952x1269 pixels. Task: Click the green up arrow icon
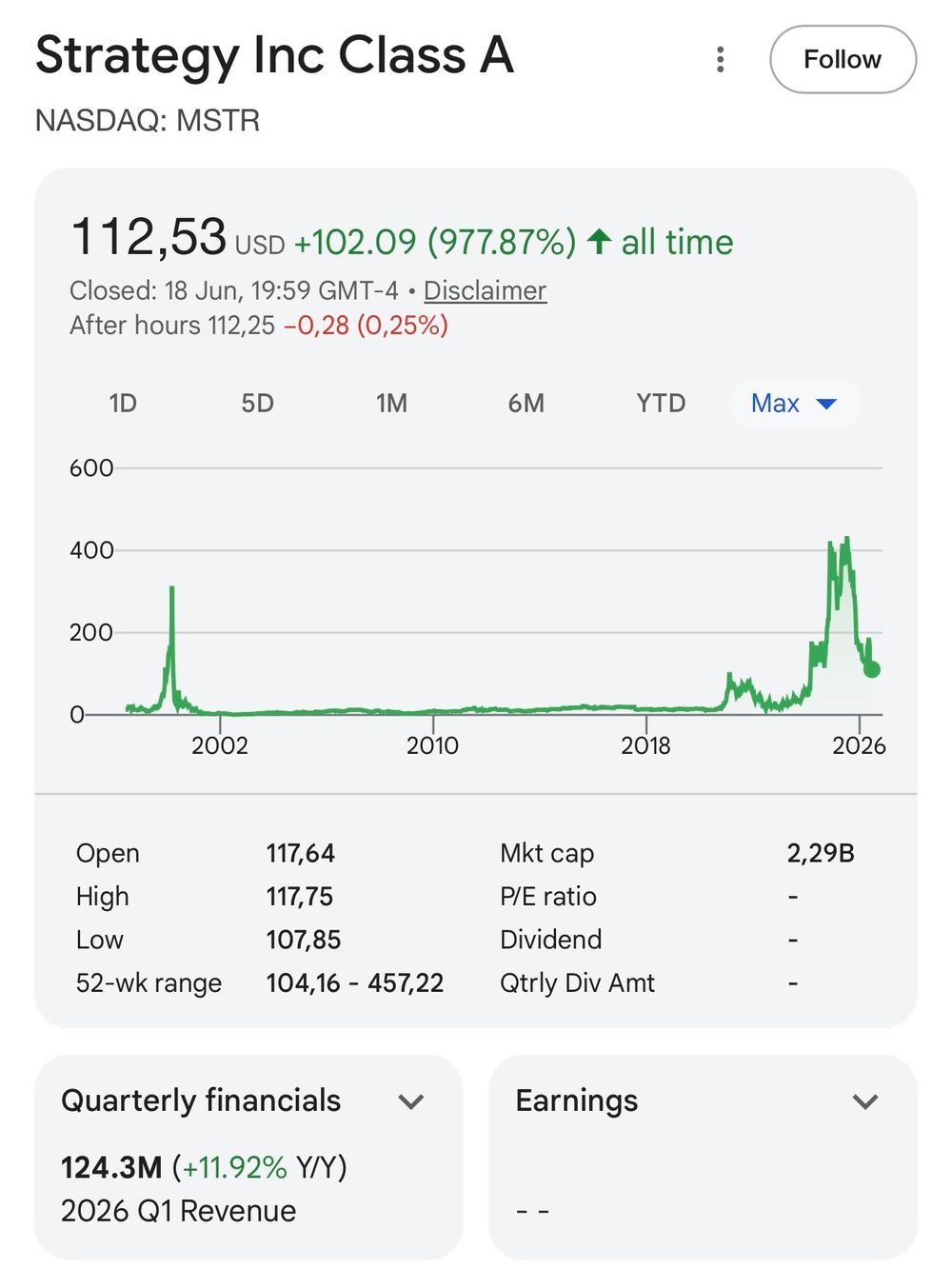(x=599, y=241)
